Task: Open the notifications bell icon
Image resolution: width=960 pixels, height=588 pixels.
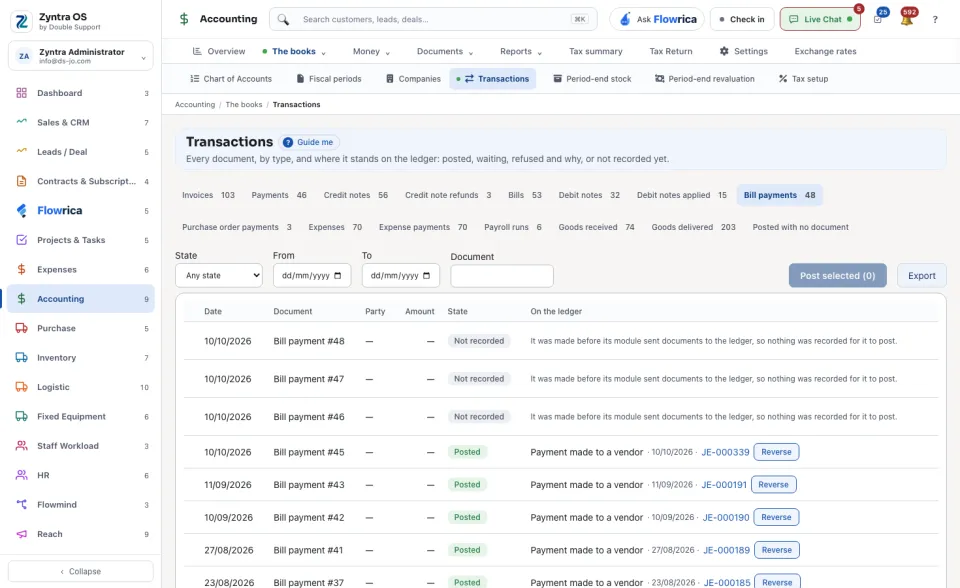Action: coord(907,19)
